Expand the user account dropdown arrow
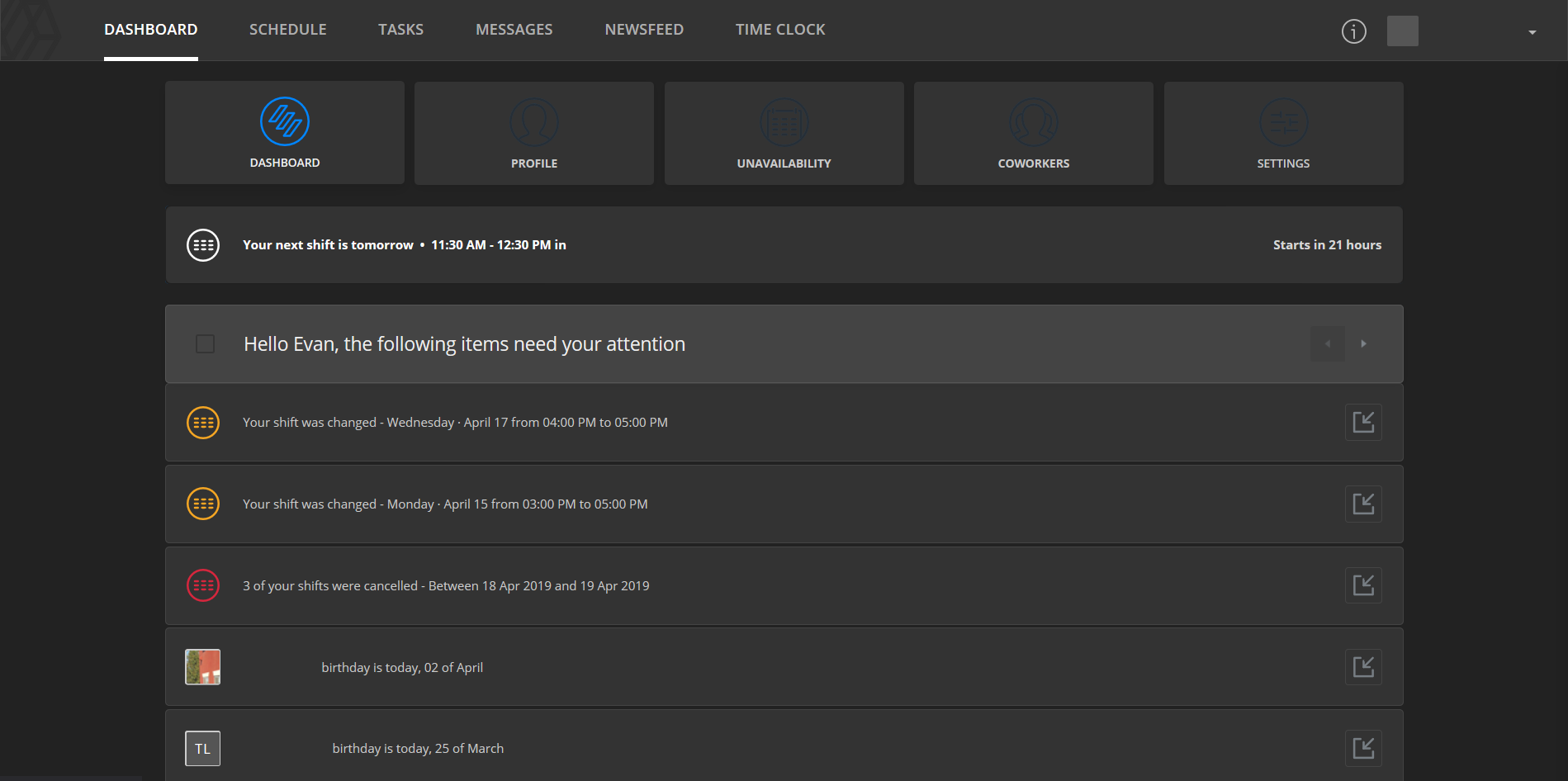The width and height of the screenshot is (1568, 781). pos(1532,32)
